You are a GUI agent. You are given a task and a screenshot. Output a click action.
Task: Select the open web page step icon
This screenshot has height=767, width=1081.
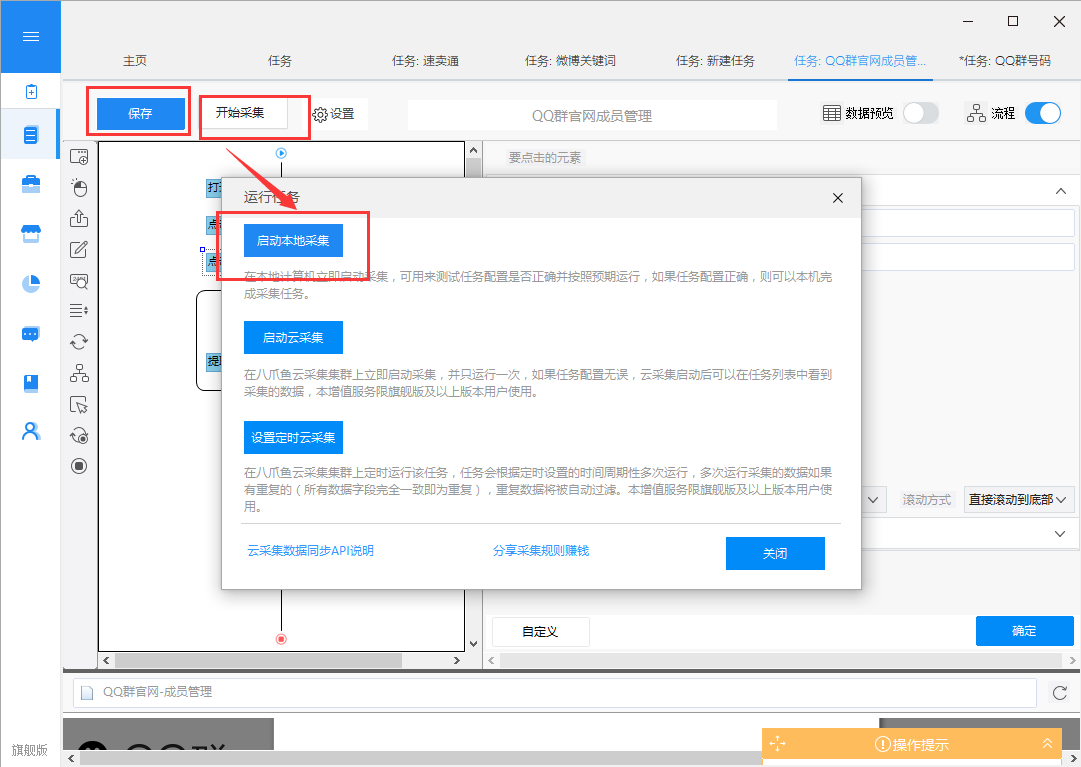pyautogui.click(x=79, y=157)
